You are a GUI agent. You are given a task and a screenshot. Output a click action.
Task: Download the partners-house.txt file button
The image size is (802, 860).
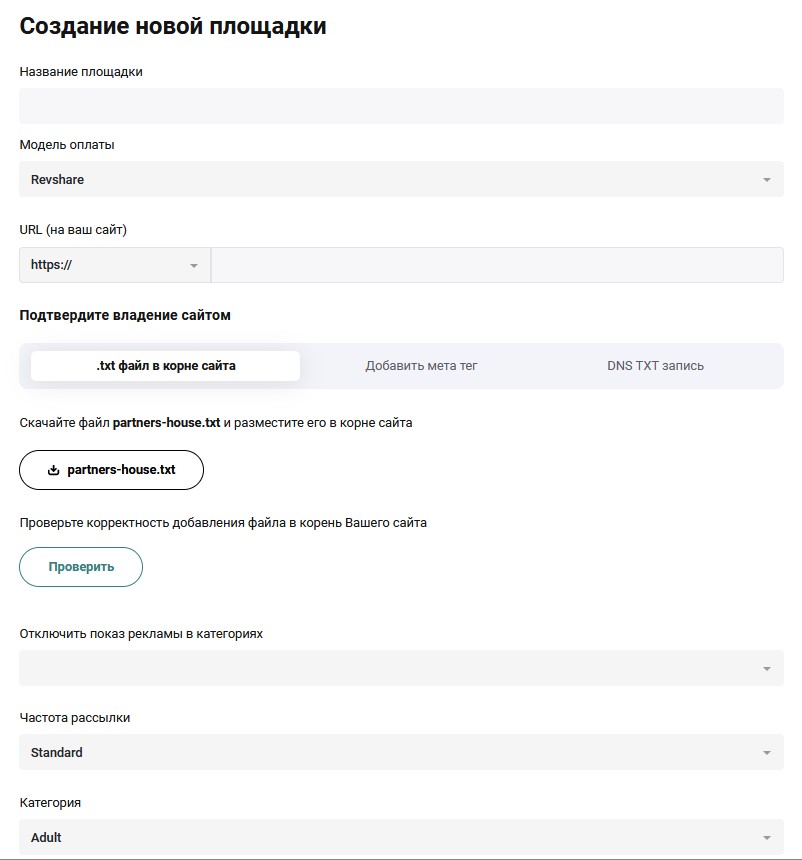[x=111, y=470]
